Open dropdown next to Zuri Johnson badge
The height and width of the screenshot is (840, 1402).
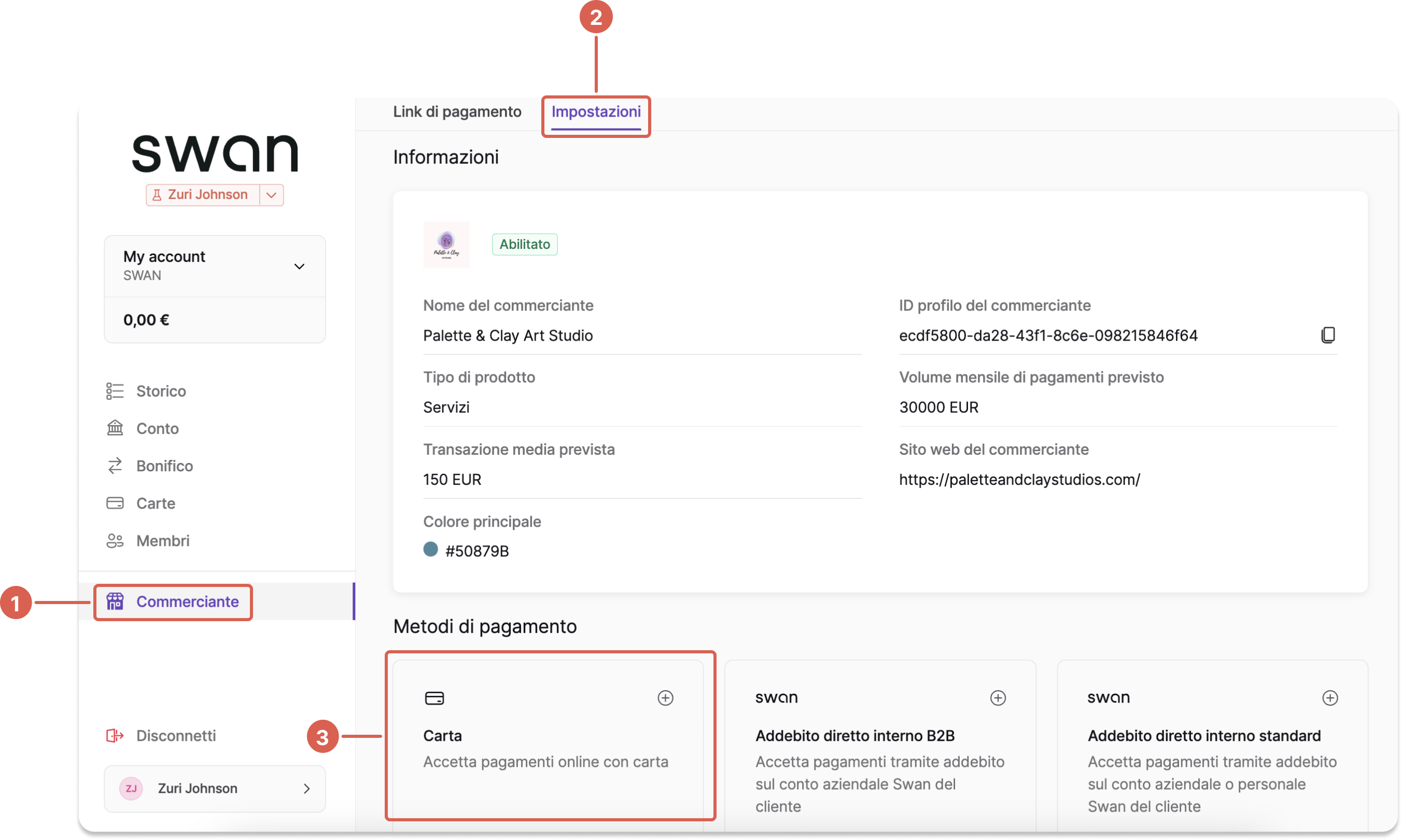point(271,195)
